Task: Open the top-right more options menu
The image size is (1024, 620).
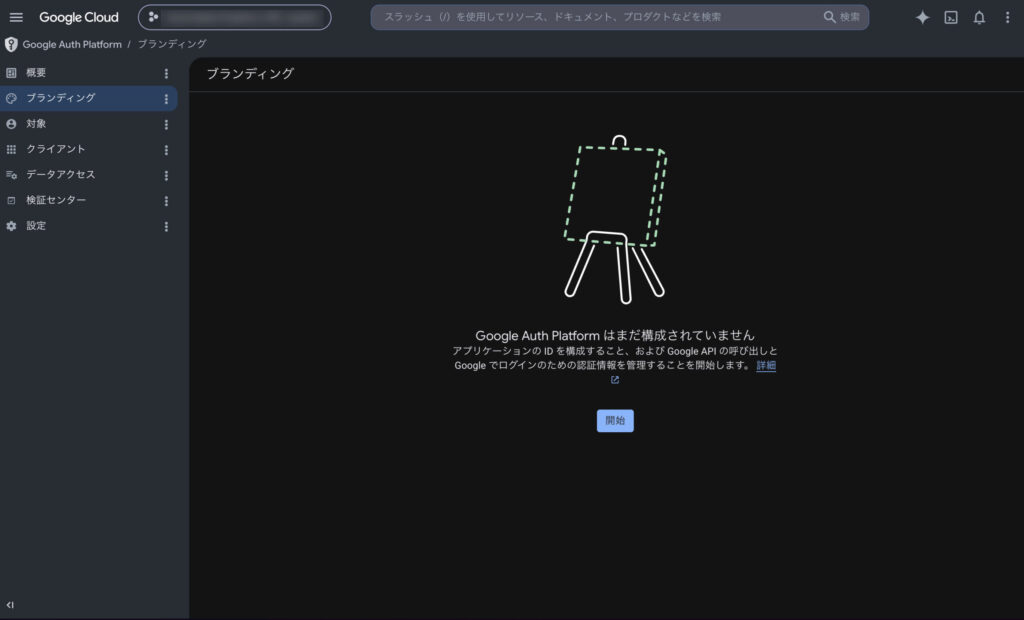Action: pos(1007,18)
